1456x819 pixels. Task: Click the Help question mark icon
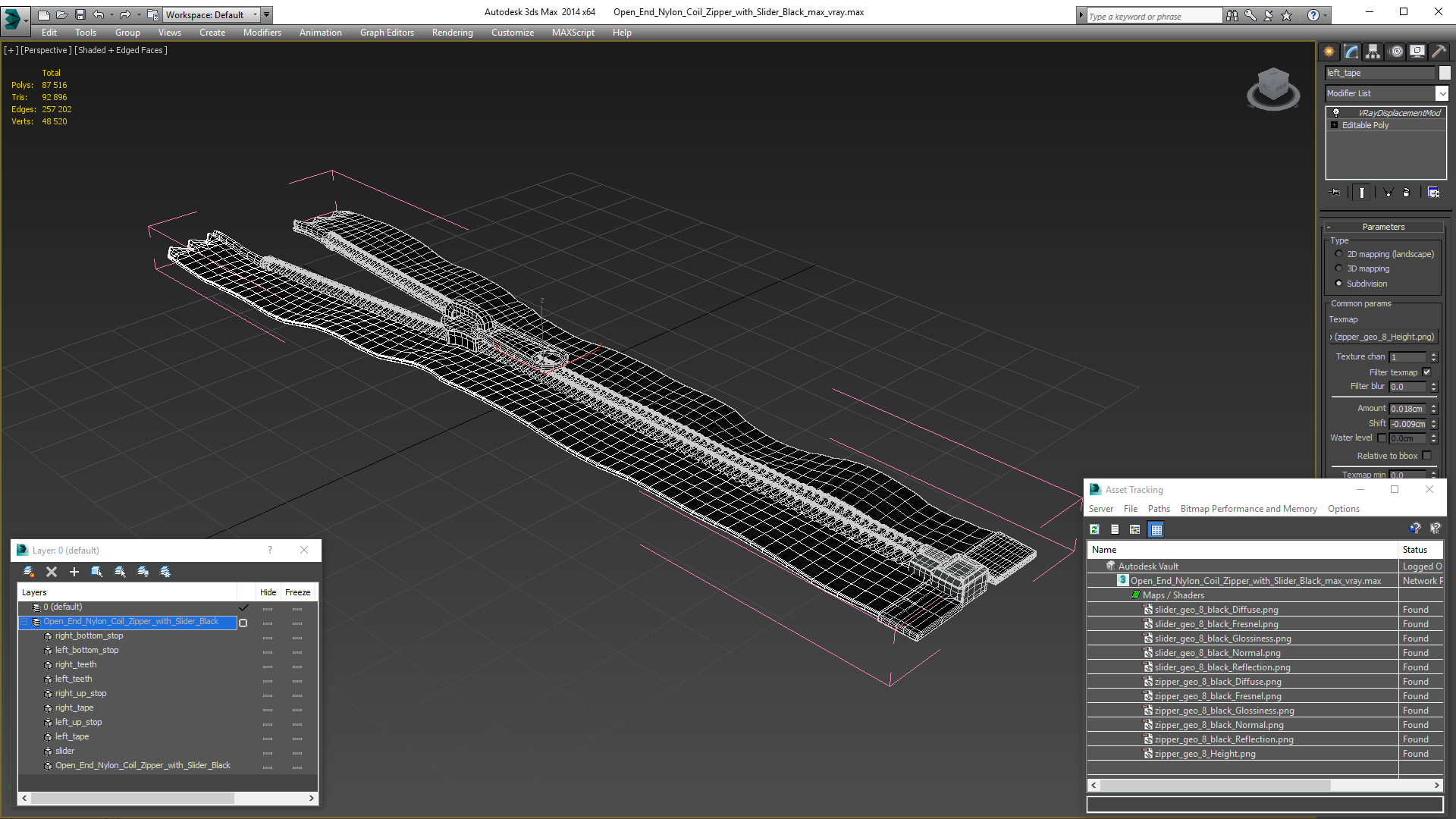tap(1313, 15)
